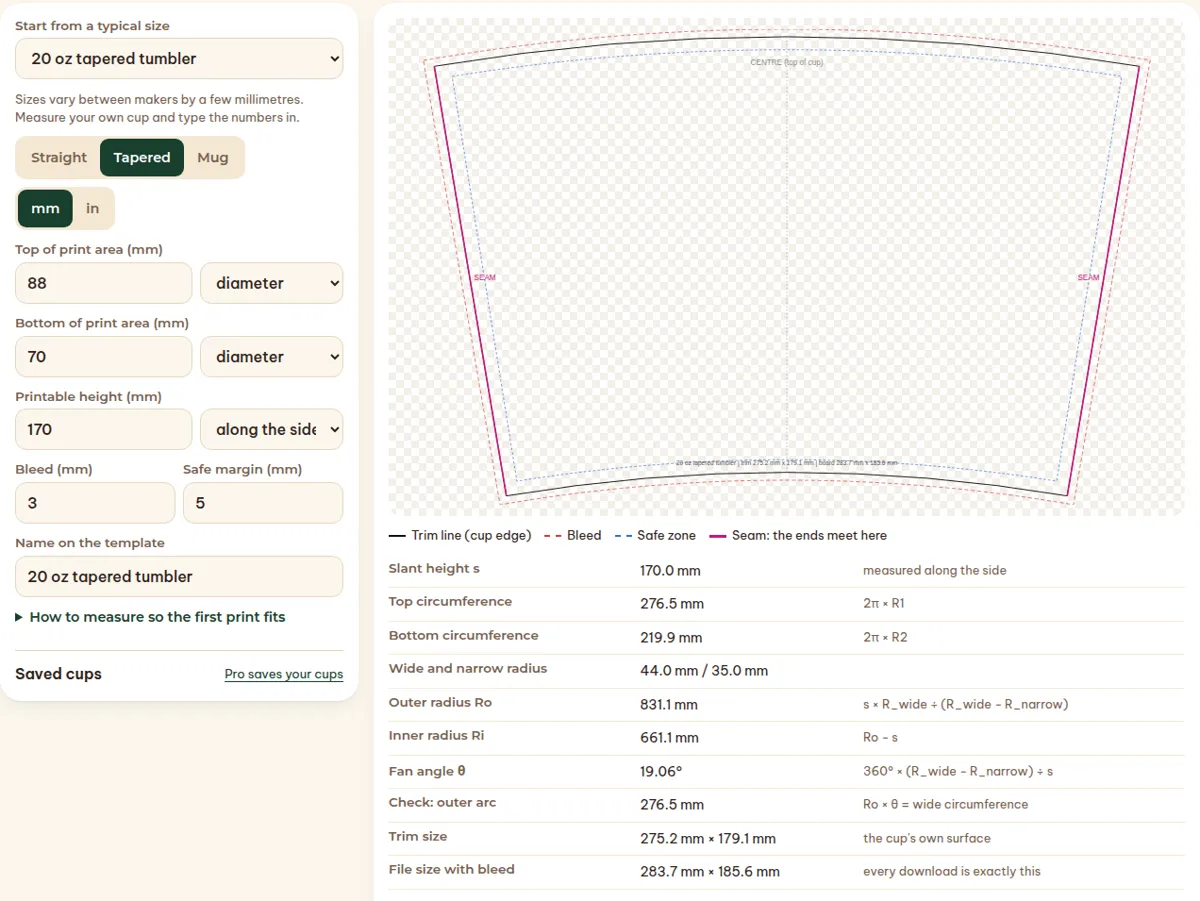Expand 'How to measure so the first print fits'

point(150,617)
